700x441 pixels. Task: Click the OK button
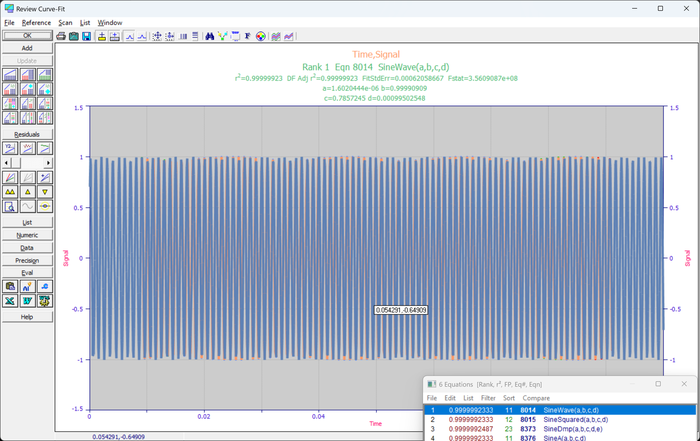27,36
